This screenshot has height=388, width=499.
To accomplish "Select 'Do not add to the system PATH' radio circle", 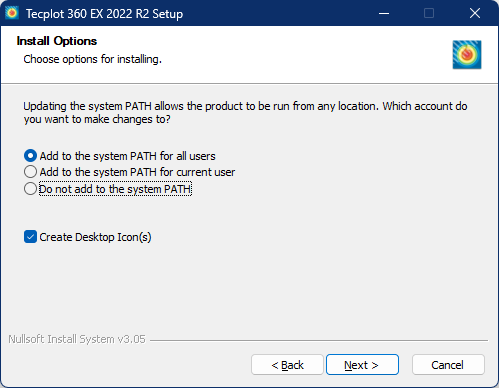I will pyautogui.click(x=30, y=189).
